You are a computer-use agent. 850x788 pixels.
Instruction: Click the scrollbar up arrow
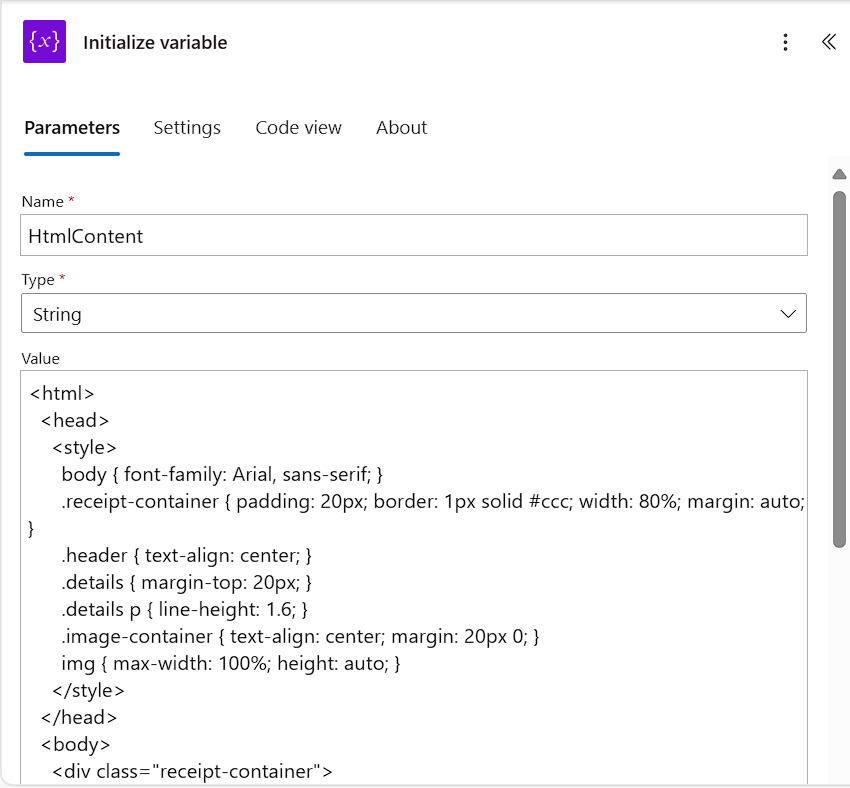(x=839, y=175)
